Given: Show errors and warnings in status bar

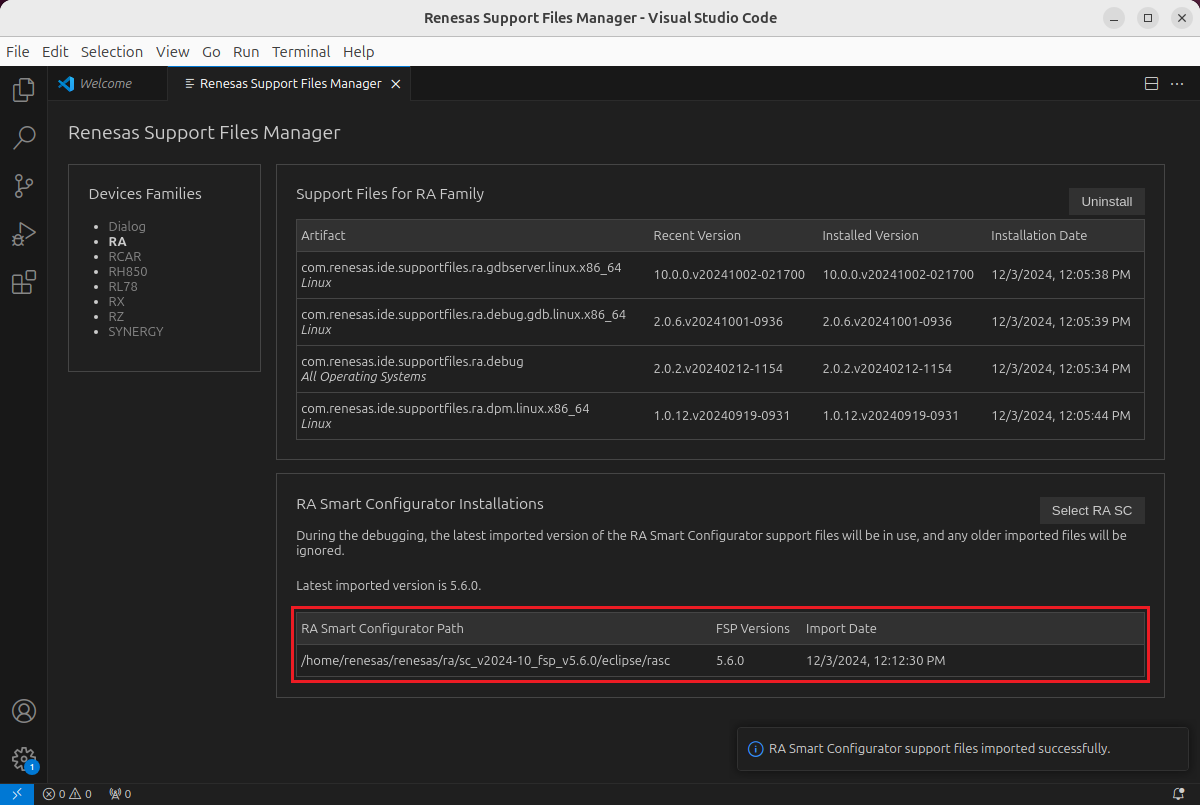Looking at the screenshot, I should pos(67,794).
